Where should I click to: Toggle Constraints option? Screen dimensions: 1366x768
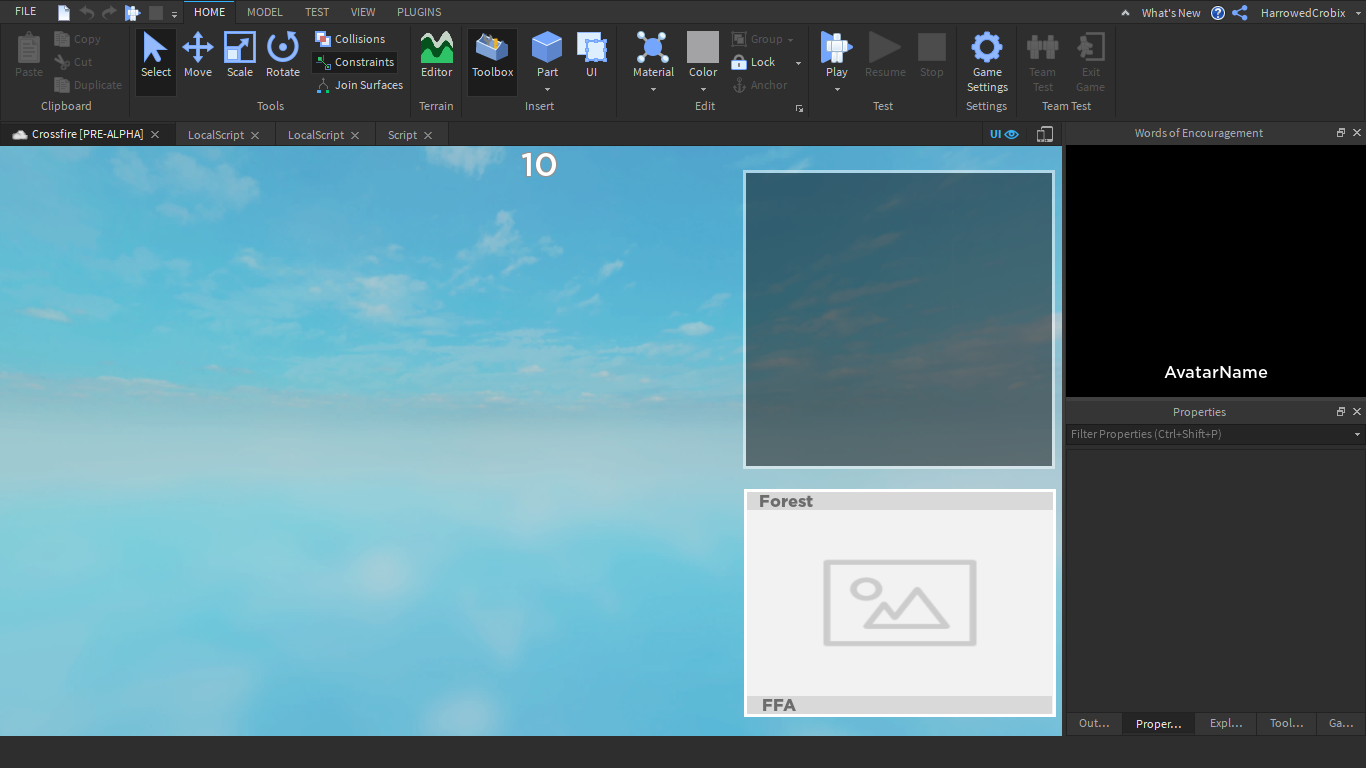[354, 62]
